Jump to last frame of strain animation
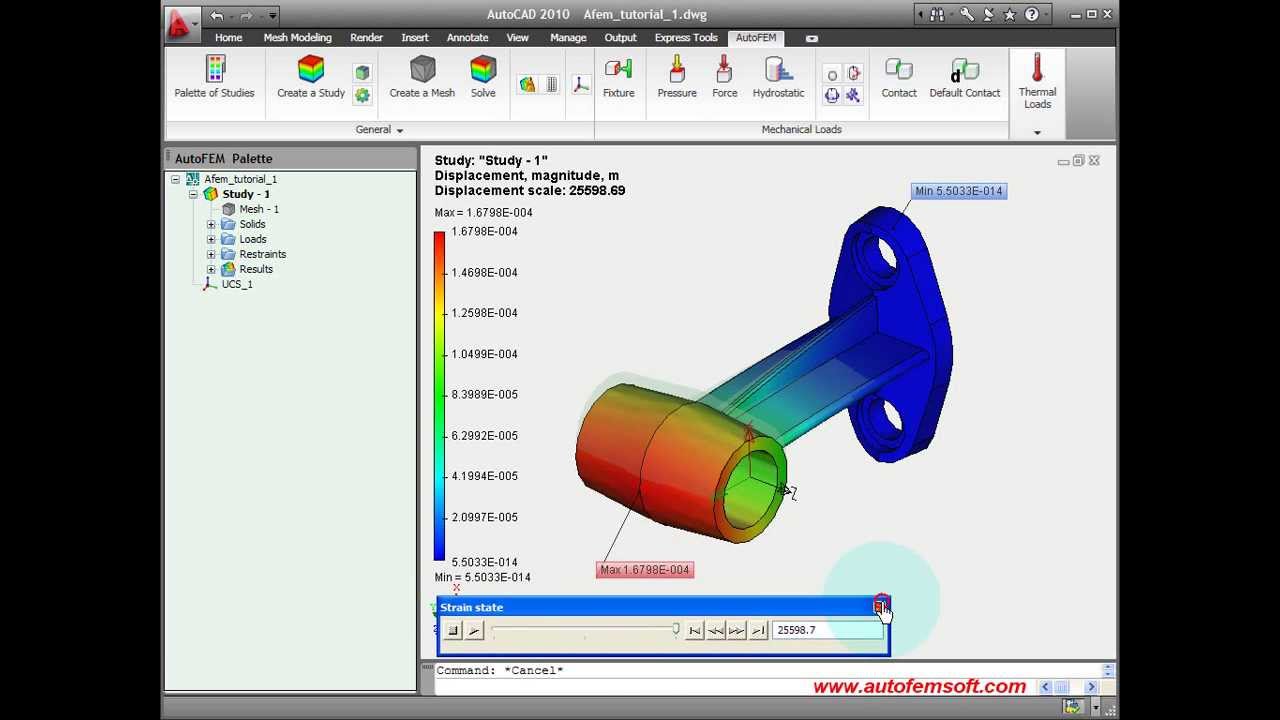Screen dimensions: 1280x720 pos(759,630)
